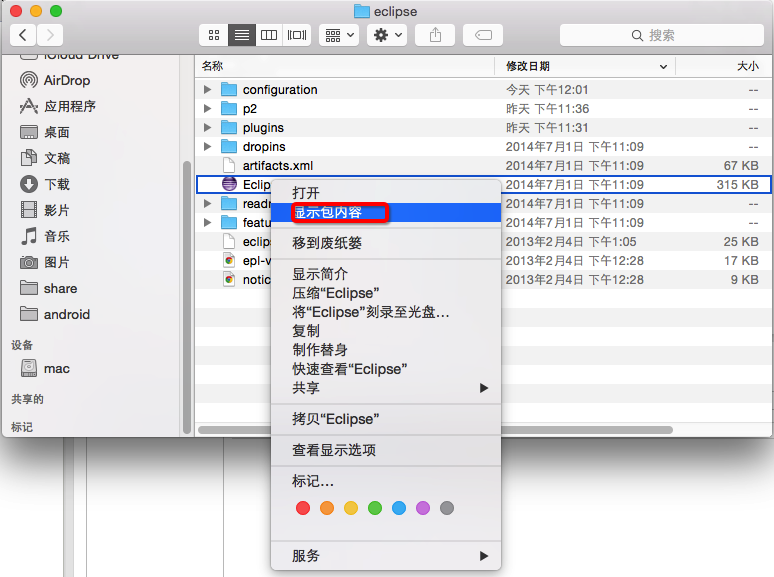This screenshot has width=774, height=577.
Task: Expand the readme folder row
Action: (207, 203)
